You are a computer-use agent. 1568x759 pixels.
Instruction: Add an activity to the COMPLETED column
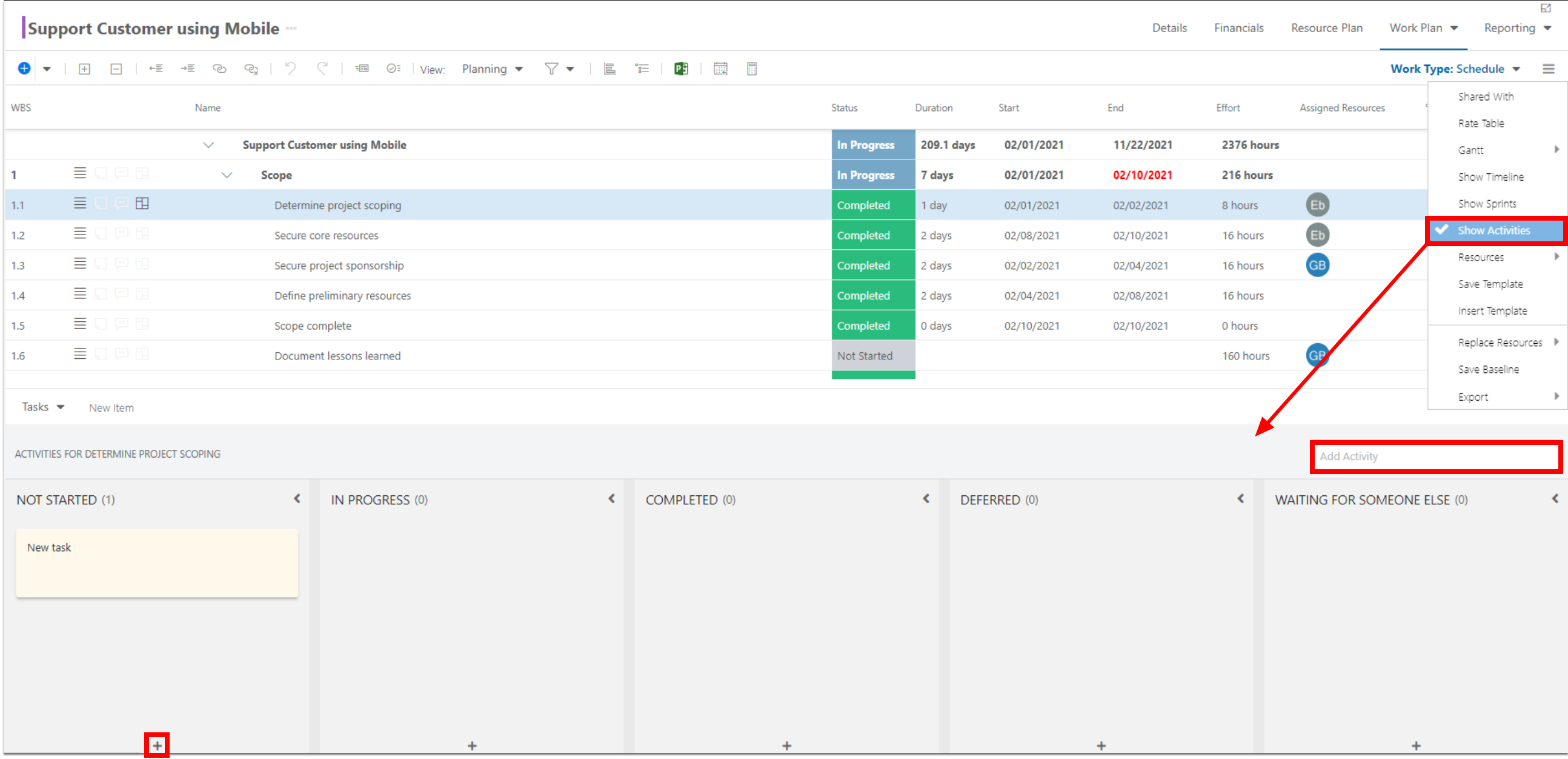(786, 746)
